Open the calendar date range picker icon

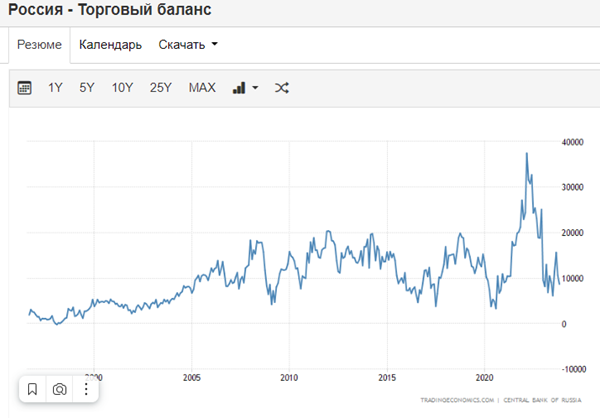[25, 88]
